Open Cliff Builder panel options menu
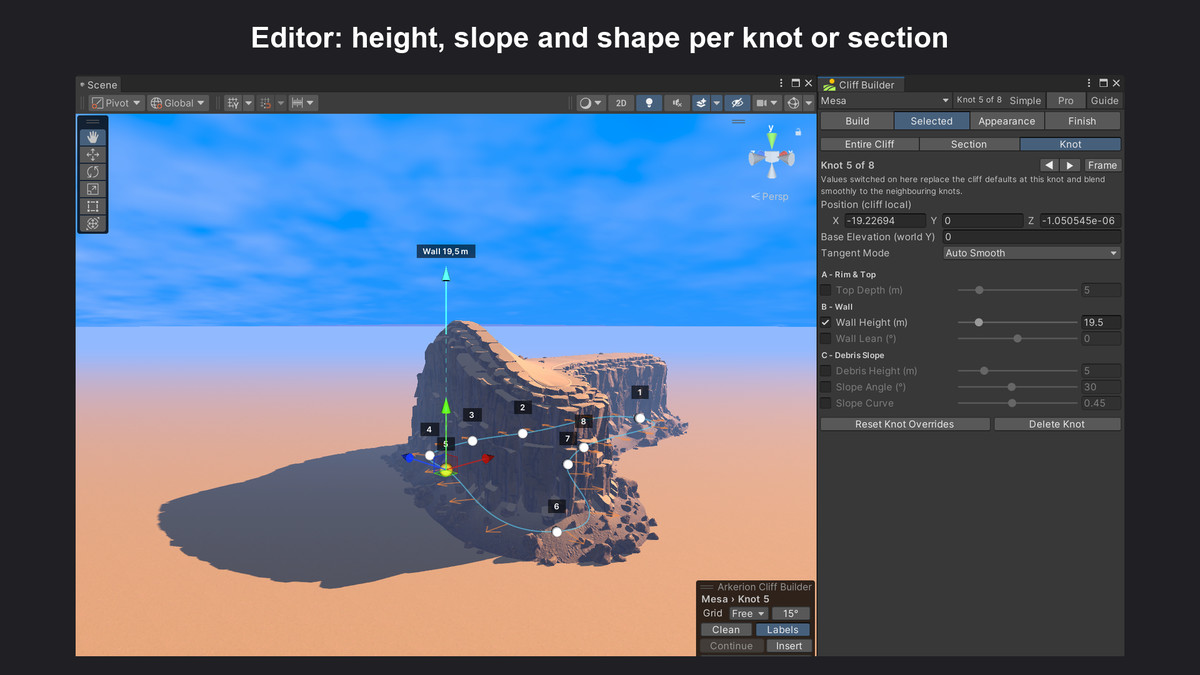Image resolution: width=1200 pixels, height=675 pixels. click(1090, 84)
